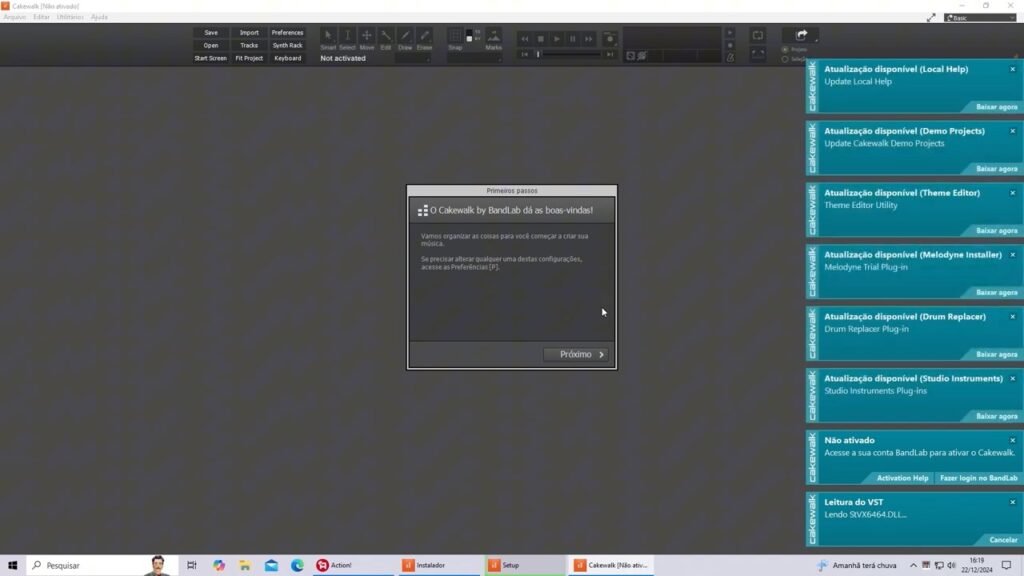Dismiss the Drum Replacer notification
1024x576 pixels.
[x=1013, y=317]
